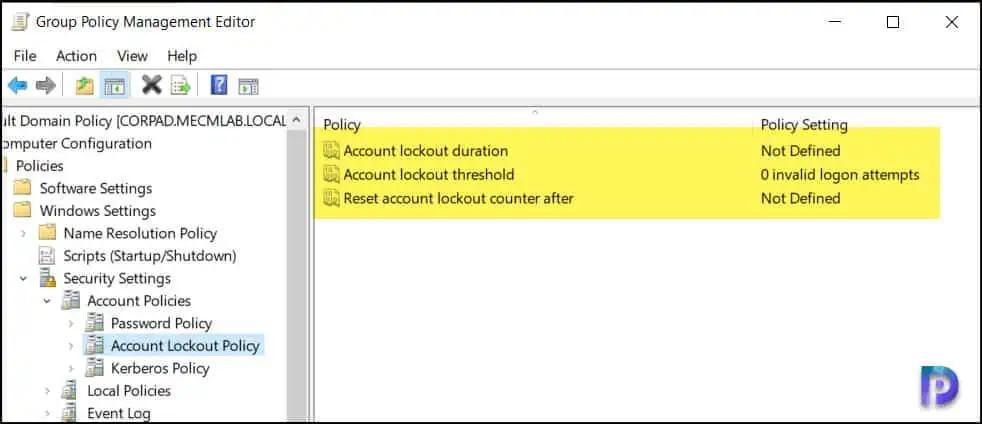Select Software Settings in the tree
The width and height of the screenshot is (982, 424).
96,188
